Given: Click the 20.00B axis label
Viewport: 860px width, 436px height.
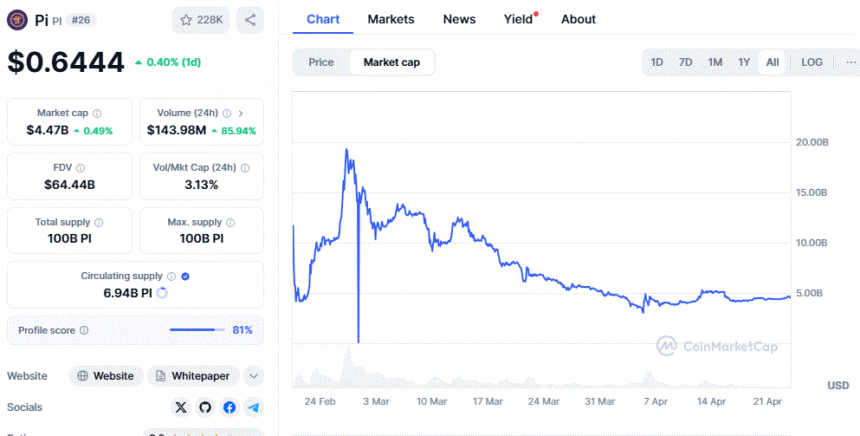Looking at the screenshot, I should tap(812, 143).
